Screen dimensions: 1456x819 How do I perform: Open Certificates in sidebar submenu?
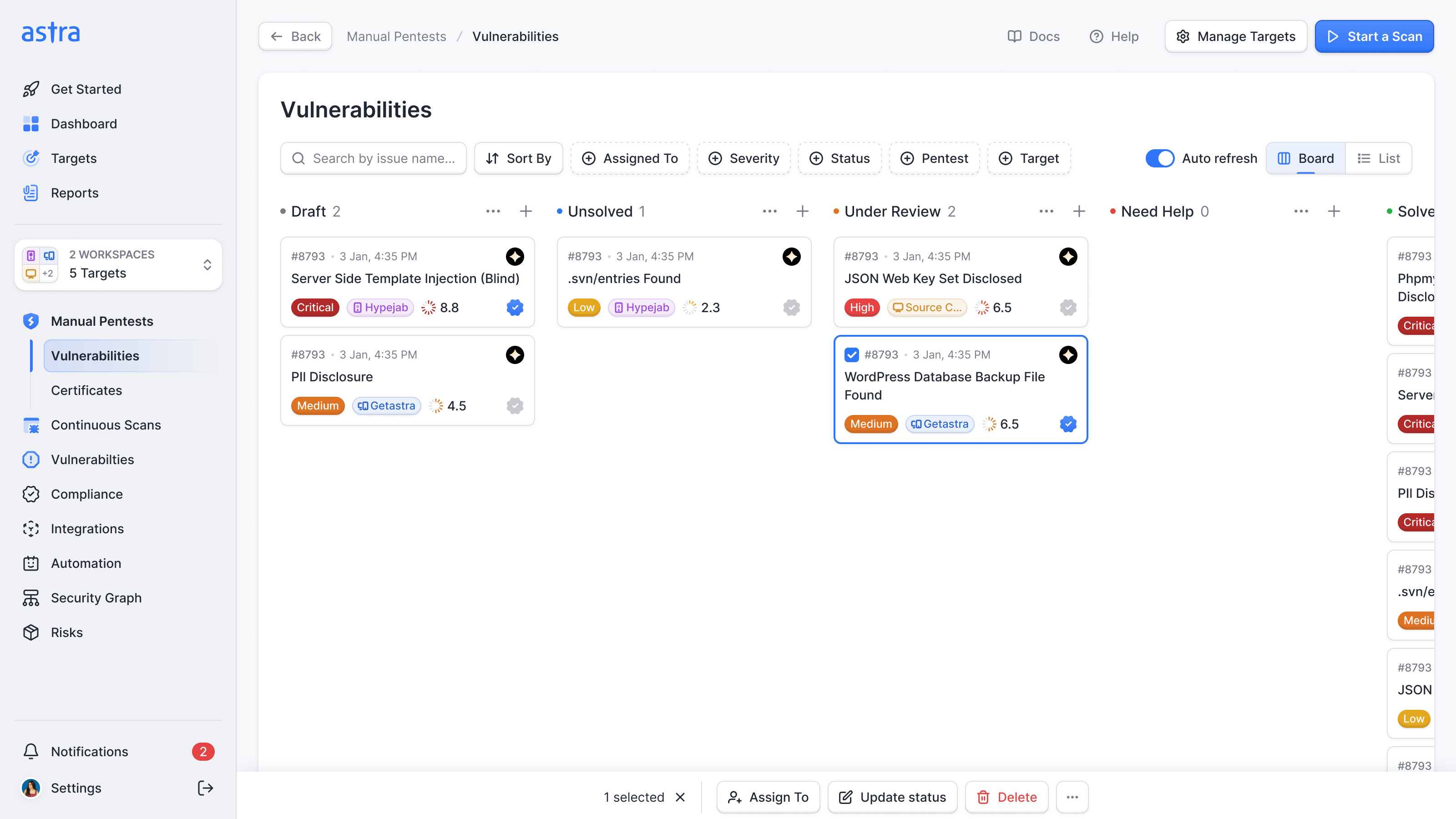pos(86,390)
